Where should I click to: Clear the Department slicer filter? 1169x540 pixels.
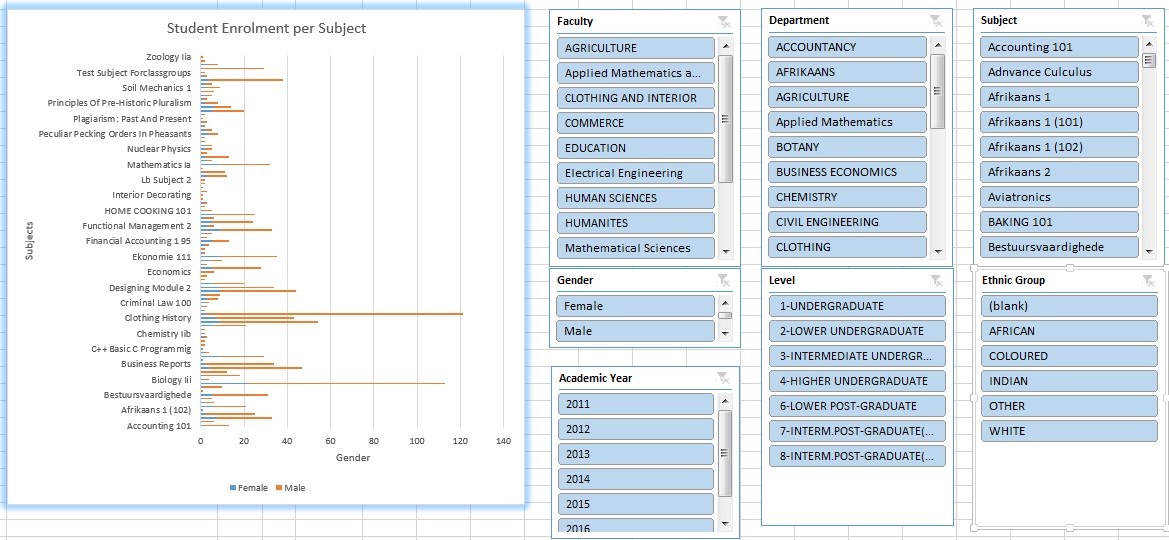(935, 21)
